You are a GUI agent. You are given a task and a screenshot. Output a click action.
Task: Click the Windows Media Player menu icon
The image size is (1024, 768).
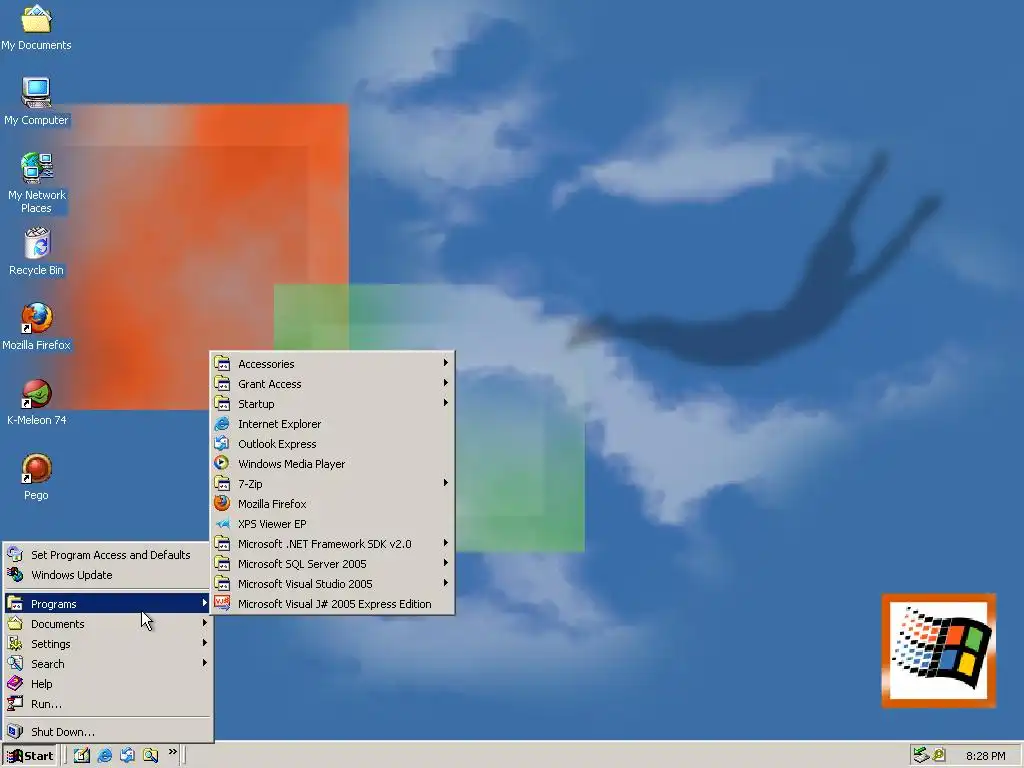(222, 463)
